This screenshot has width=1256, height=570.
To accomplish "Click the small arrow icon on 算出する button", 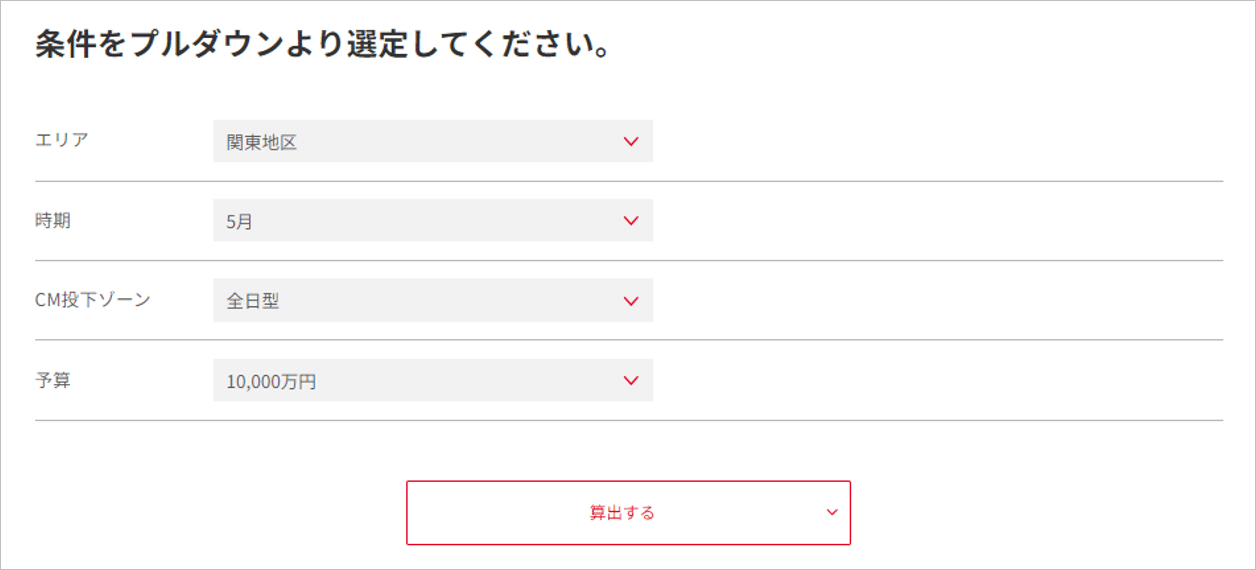I will (832, 513).
